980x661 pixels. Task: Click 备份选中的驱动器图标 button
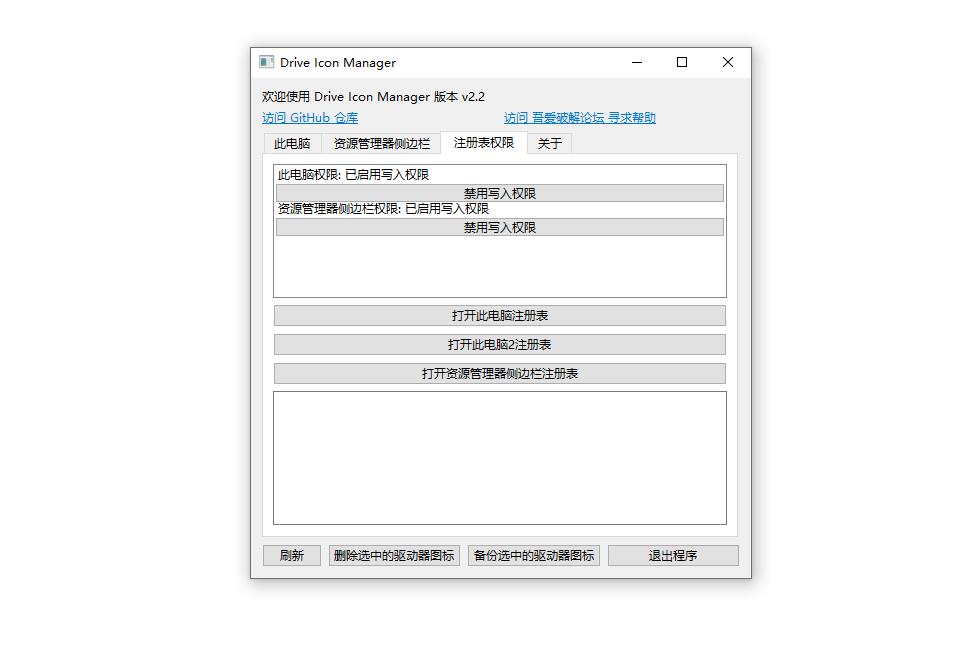(x=534, y=556)
